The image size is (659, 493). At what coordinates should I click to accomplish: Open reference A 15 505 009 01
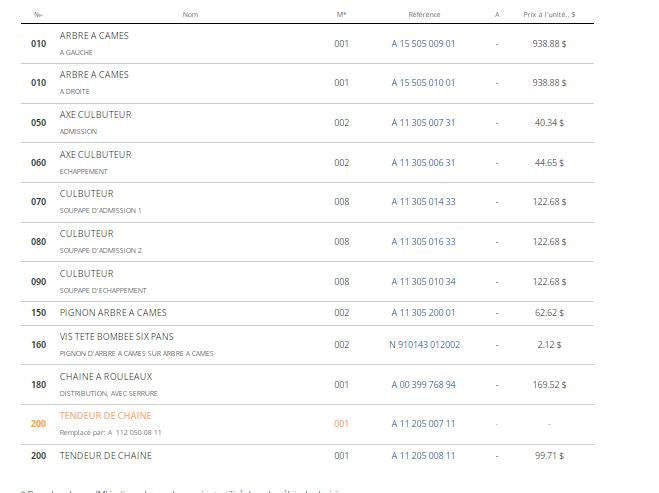point(423,43)
